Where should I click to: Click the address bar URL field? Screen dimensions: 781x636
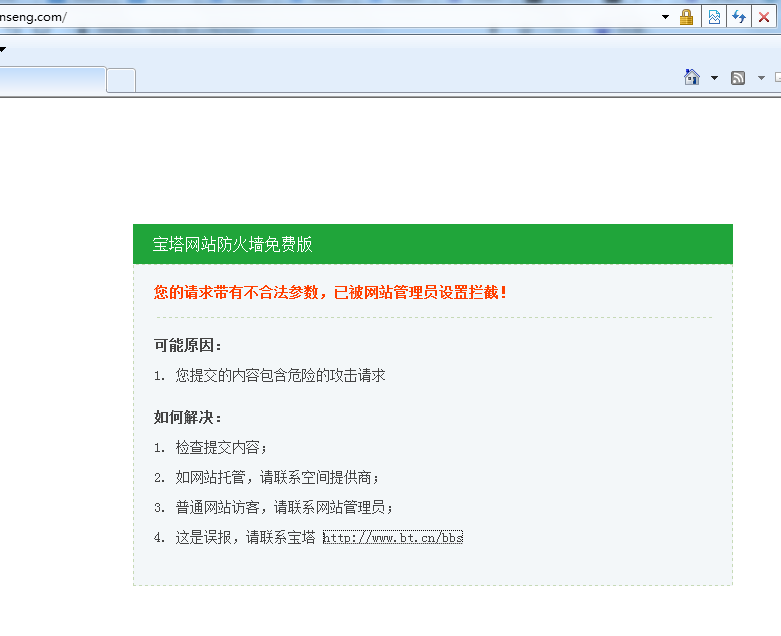click(x=329, y=17)
